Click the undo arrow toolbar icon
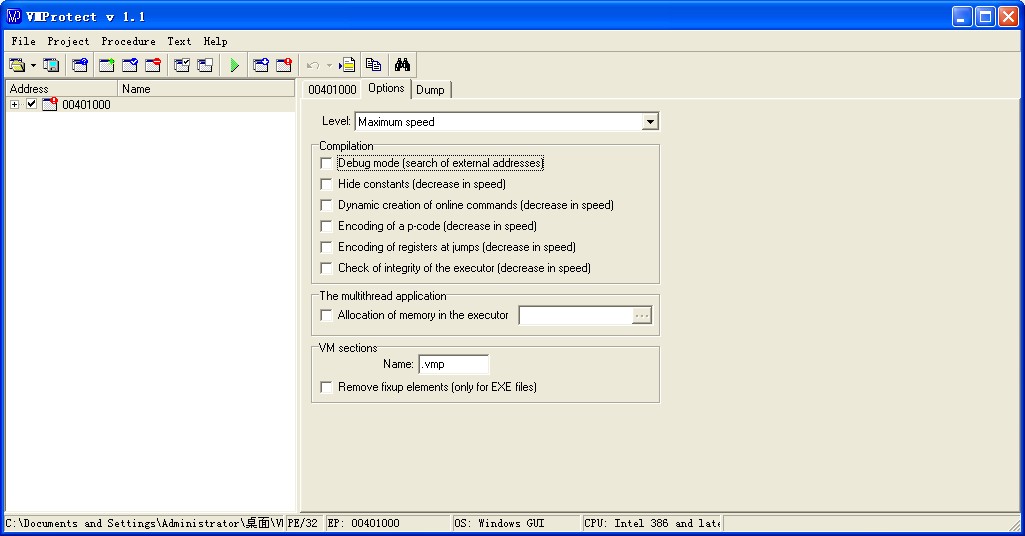Screen dimensions: 1025x536 (313, 65)
